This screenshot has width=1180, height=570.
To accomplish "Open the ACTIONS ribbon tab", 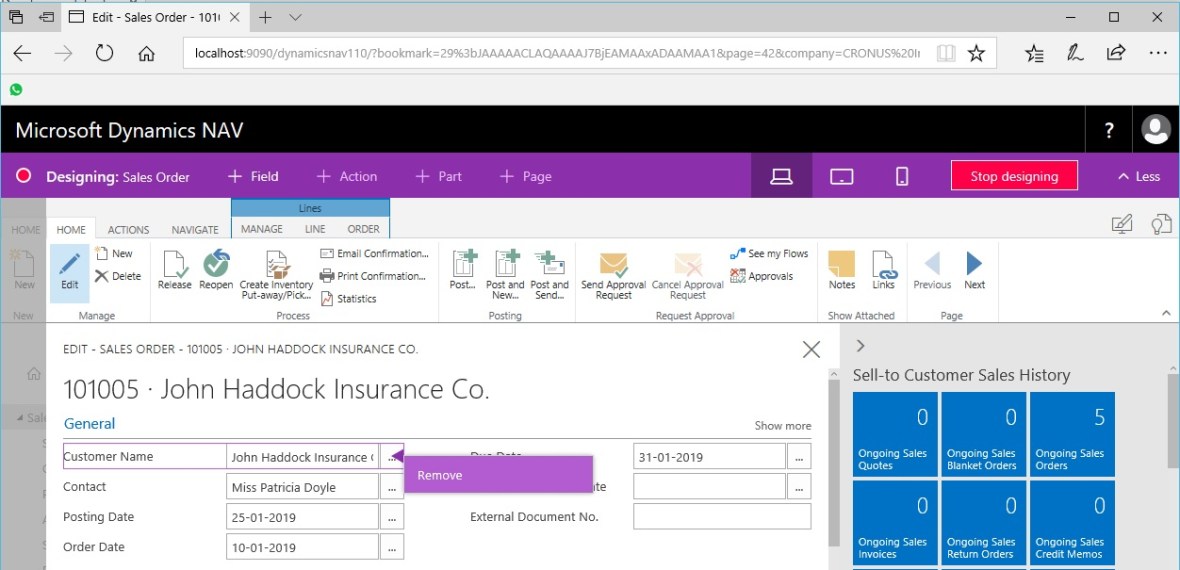I will click(x=128, y=230).
